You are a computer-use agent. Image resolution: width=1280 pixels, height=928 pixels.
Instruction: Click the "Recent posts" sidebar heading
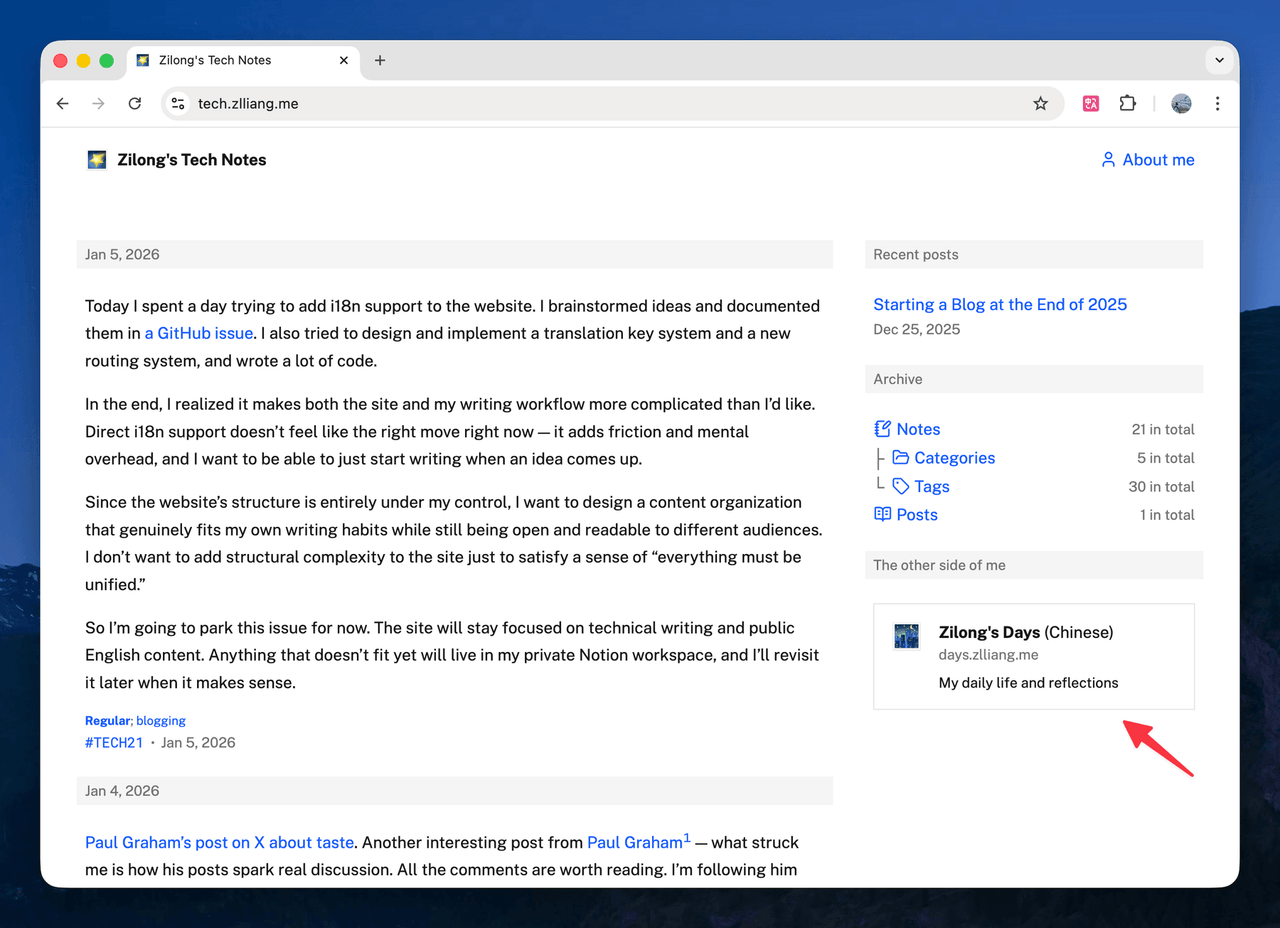click(916, 255)
